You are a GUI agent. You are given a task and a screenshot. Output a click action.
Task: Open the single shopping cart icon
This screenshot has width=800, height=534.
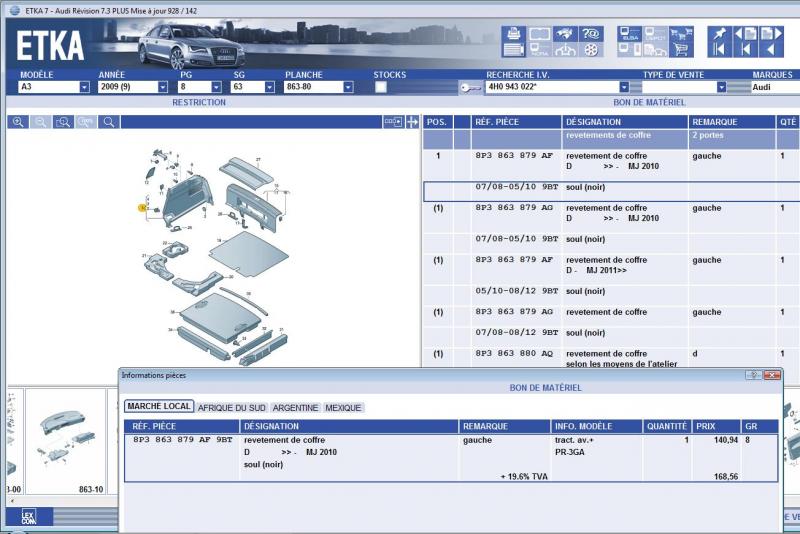tap(681, 49)
